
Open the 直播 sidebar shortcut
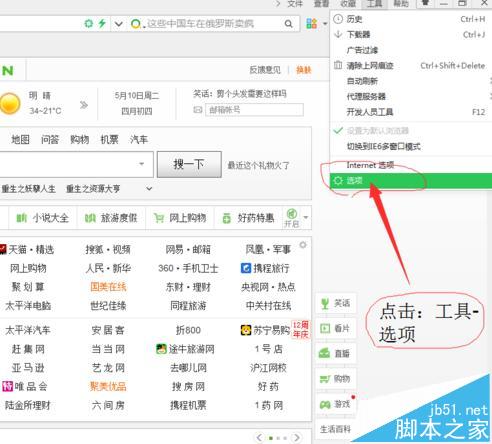click(335, 353)
